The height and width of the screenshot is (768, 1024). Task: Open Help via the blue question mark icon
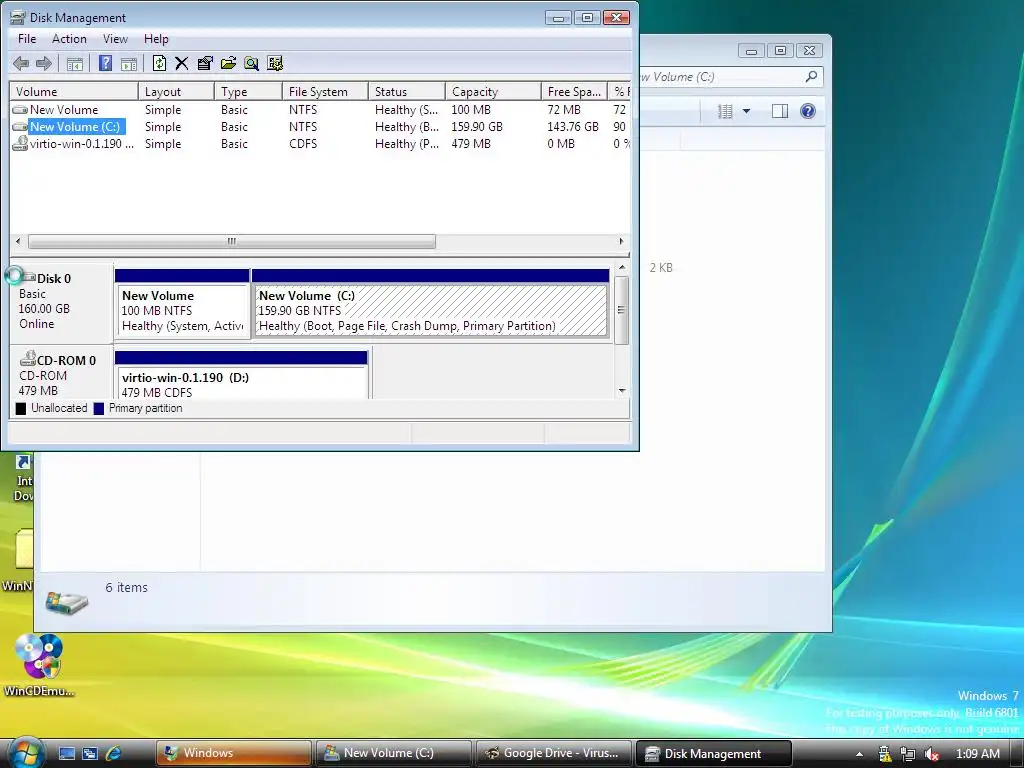[x=105, y=63]
